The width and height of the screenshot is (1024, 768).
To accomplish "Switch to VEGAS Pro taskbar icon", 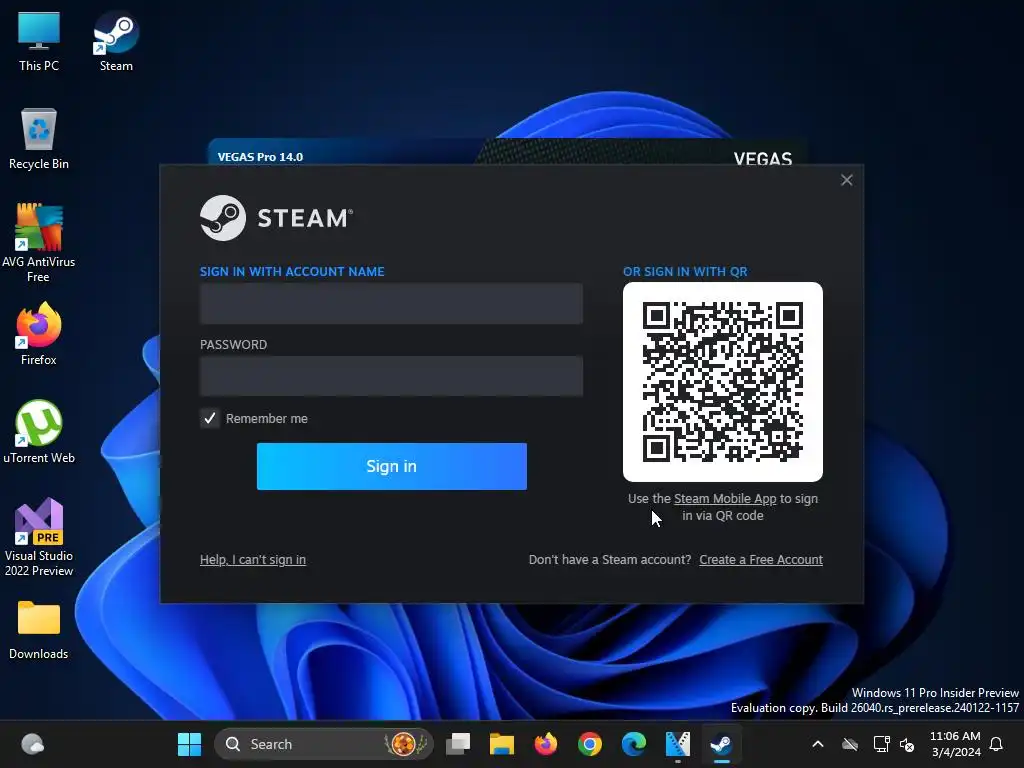I will coord(677,744).
